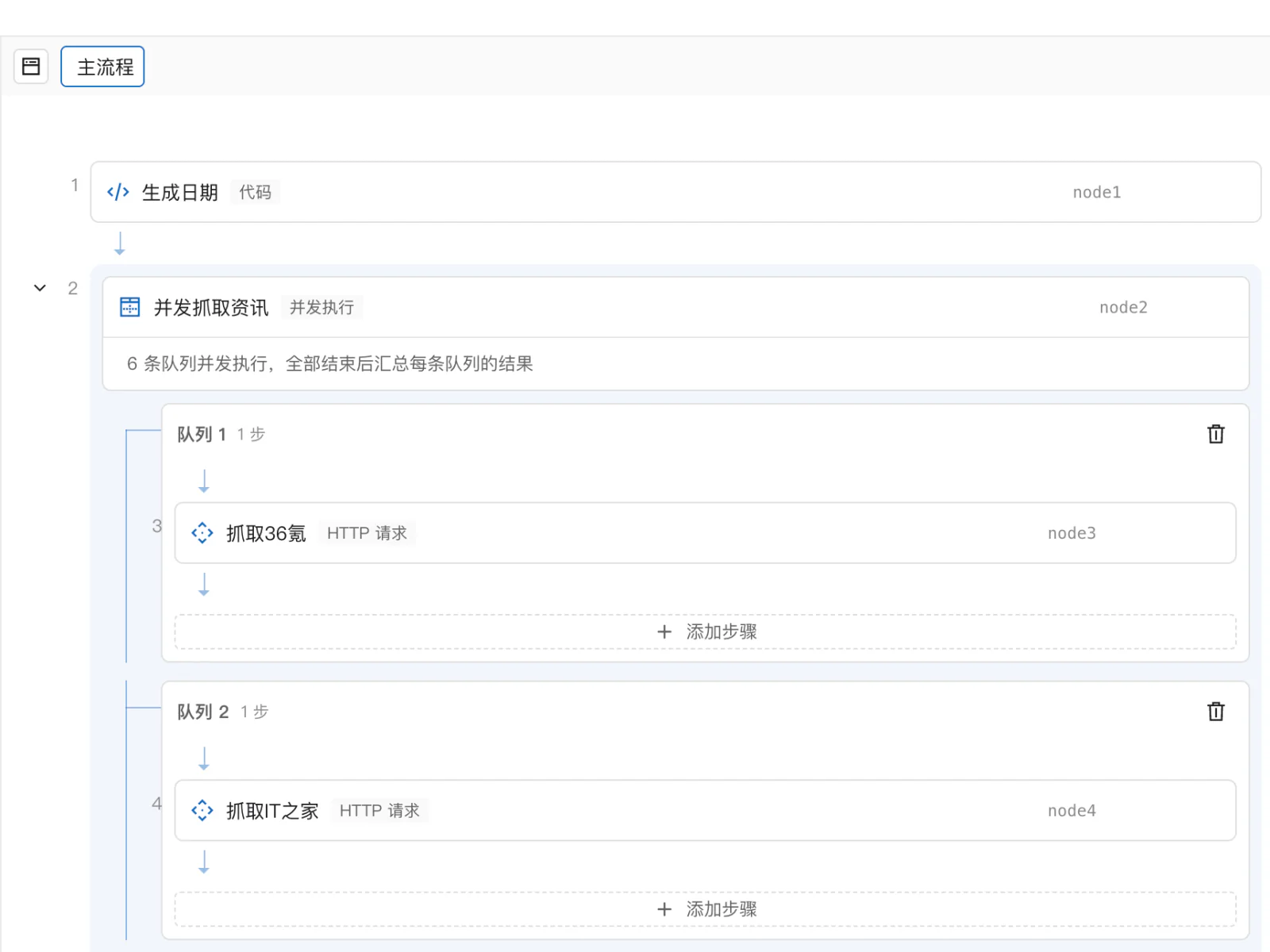Select the node1 identifier label
This screenshot has width=1270, height=952.
coord(1096,192)
